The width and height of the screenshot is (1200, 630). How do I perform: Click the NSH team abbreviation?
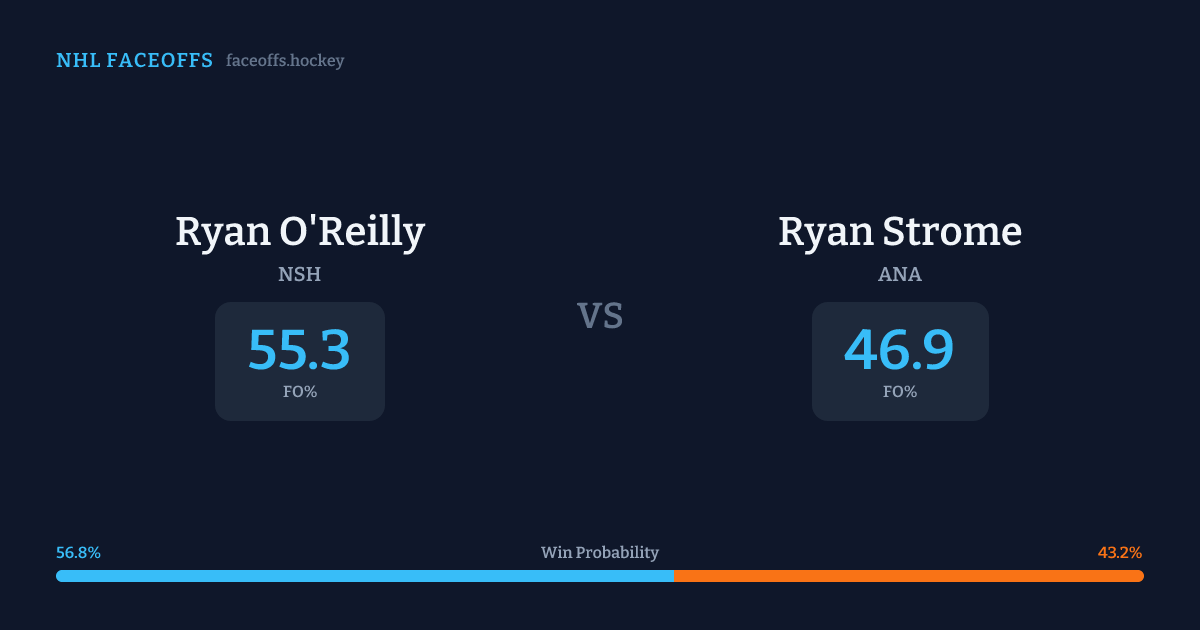pos(300,274)
